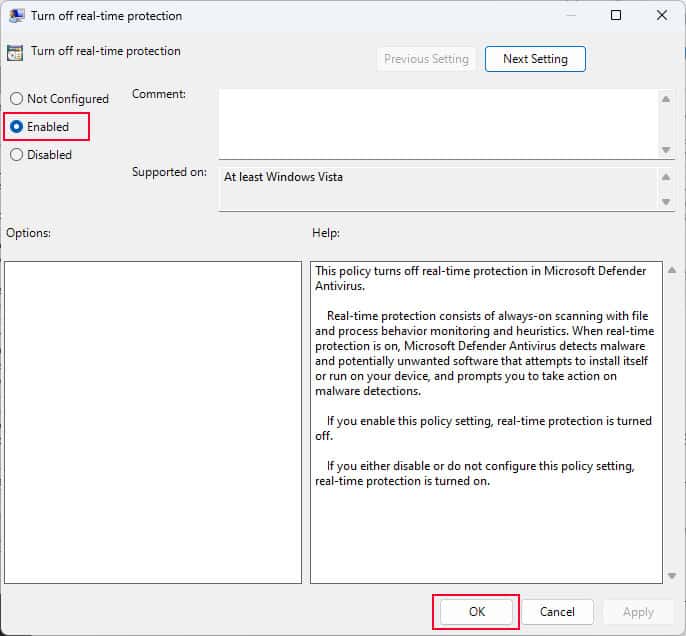Click the Comment box scroll up arrow
The height and width of the screenshot is (636, 686).
666,99
